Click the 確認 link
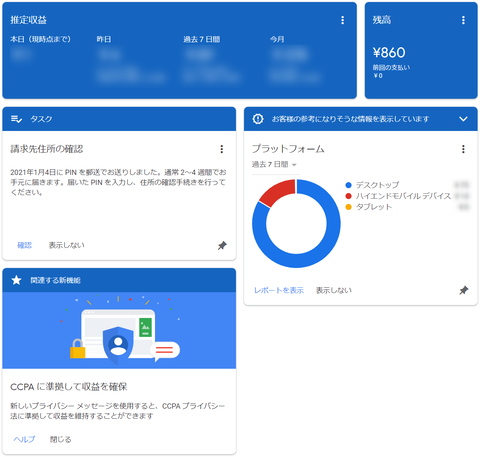 tap(24, 245)
